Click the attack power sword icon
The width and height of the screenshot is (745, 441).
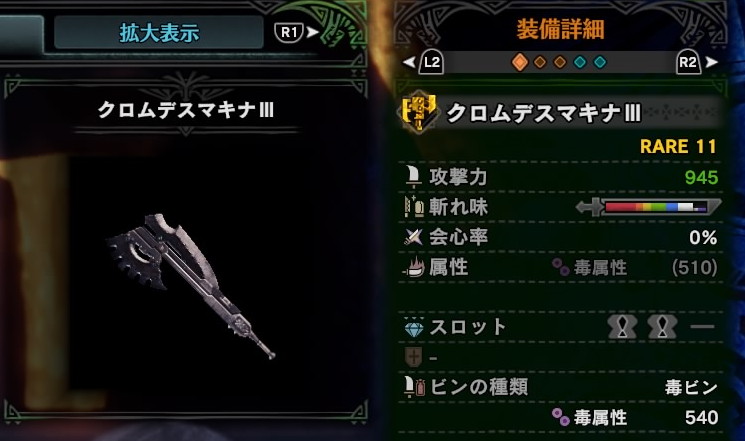click(413, 176)
